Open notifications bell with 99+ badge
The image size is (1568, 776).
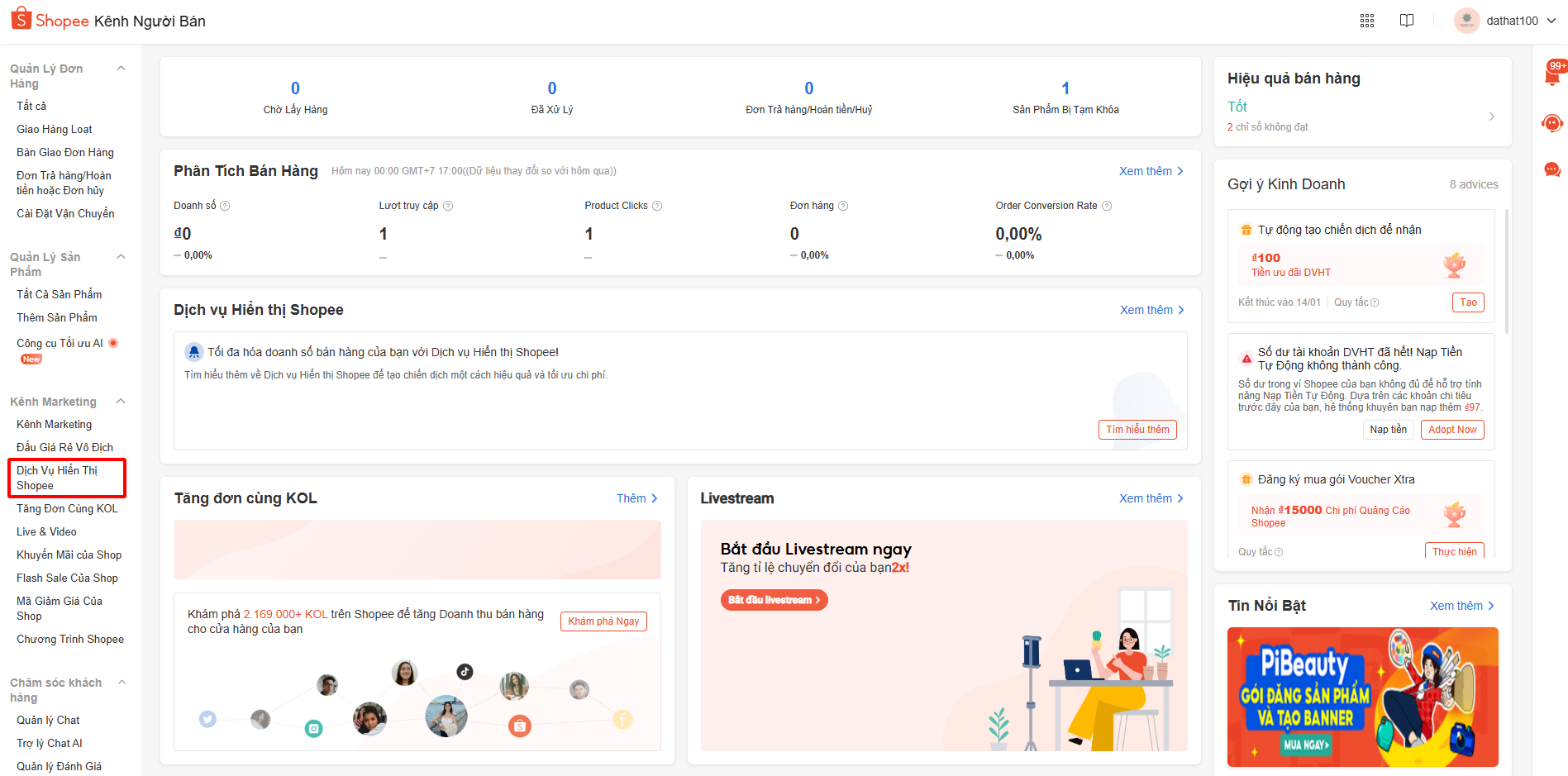1552,76
